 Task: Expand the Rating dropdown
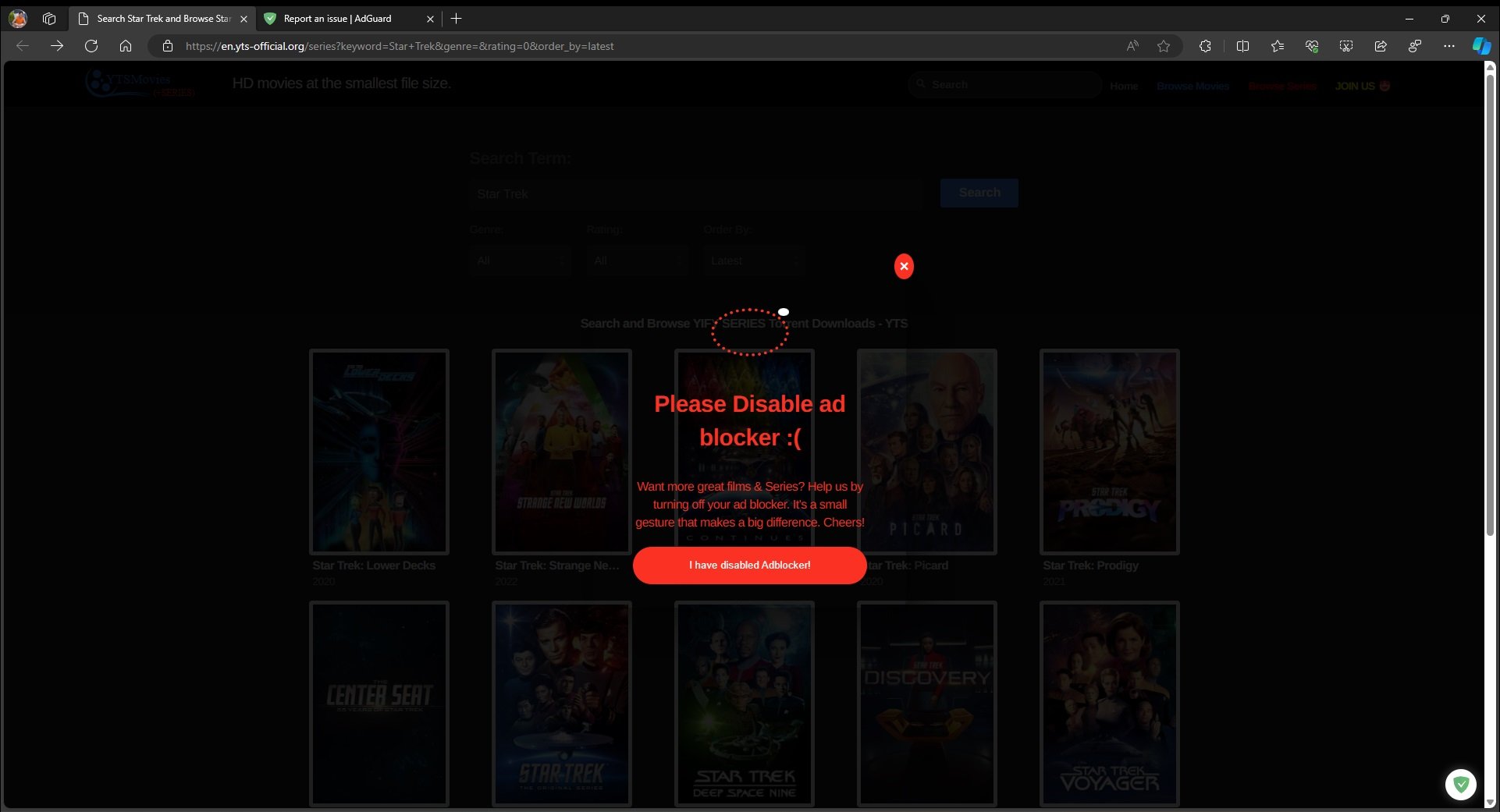tap(637, 261)
